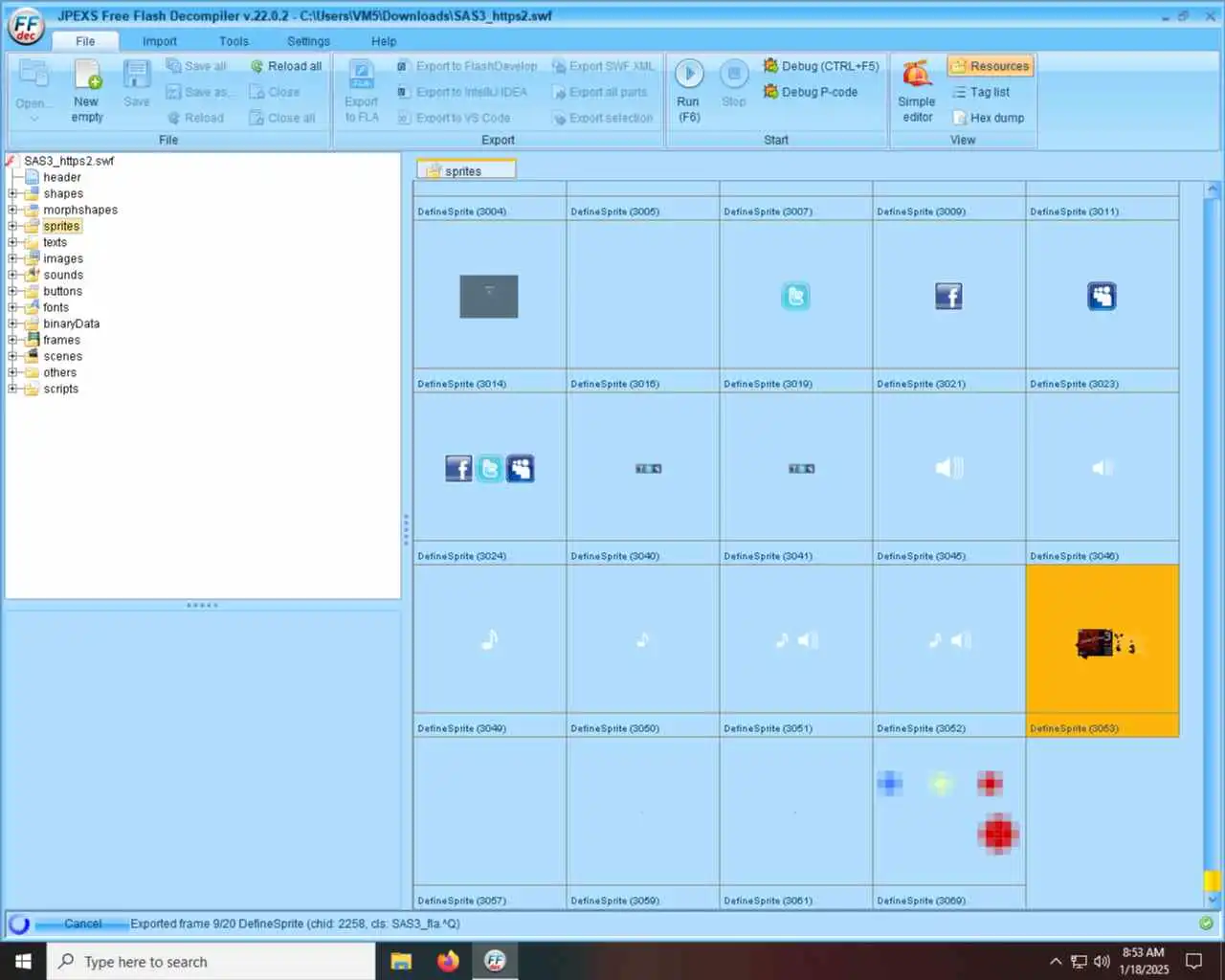Select the header tree node
Screen dimensions: 1225x980
[62, 177]
